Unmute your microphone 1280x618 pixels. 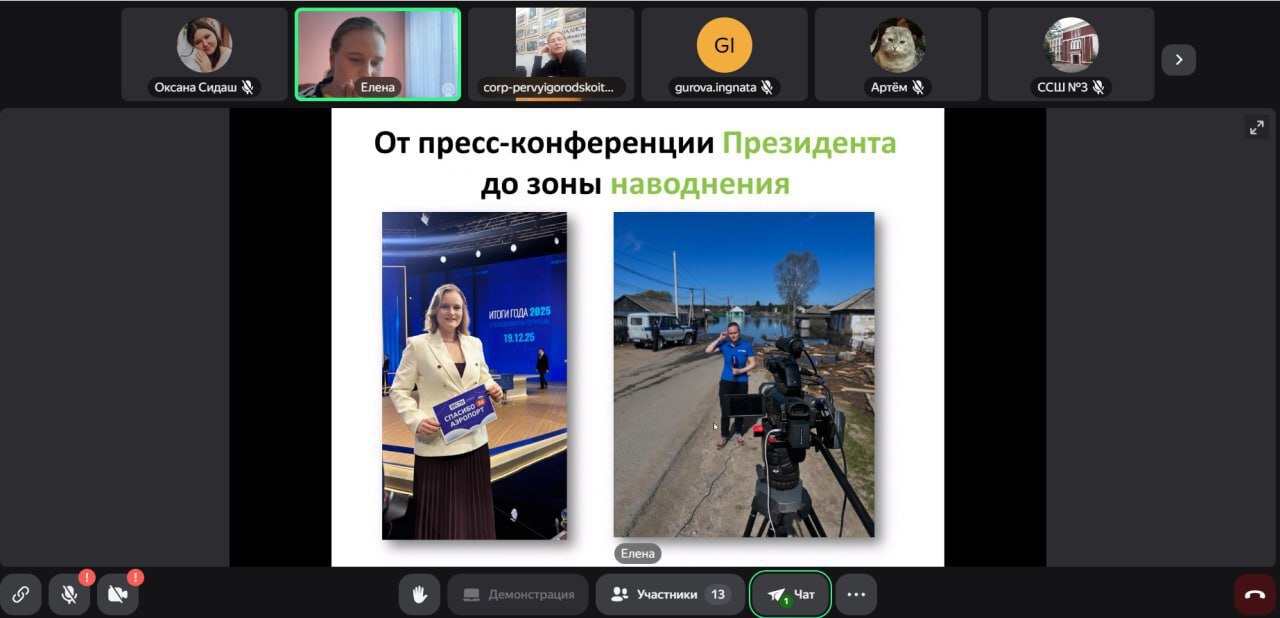click(x=68, y=594)
